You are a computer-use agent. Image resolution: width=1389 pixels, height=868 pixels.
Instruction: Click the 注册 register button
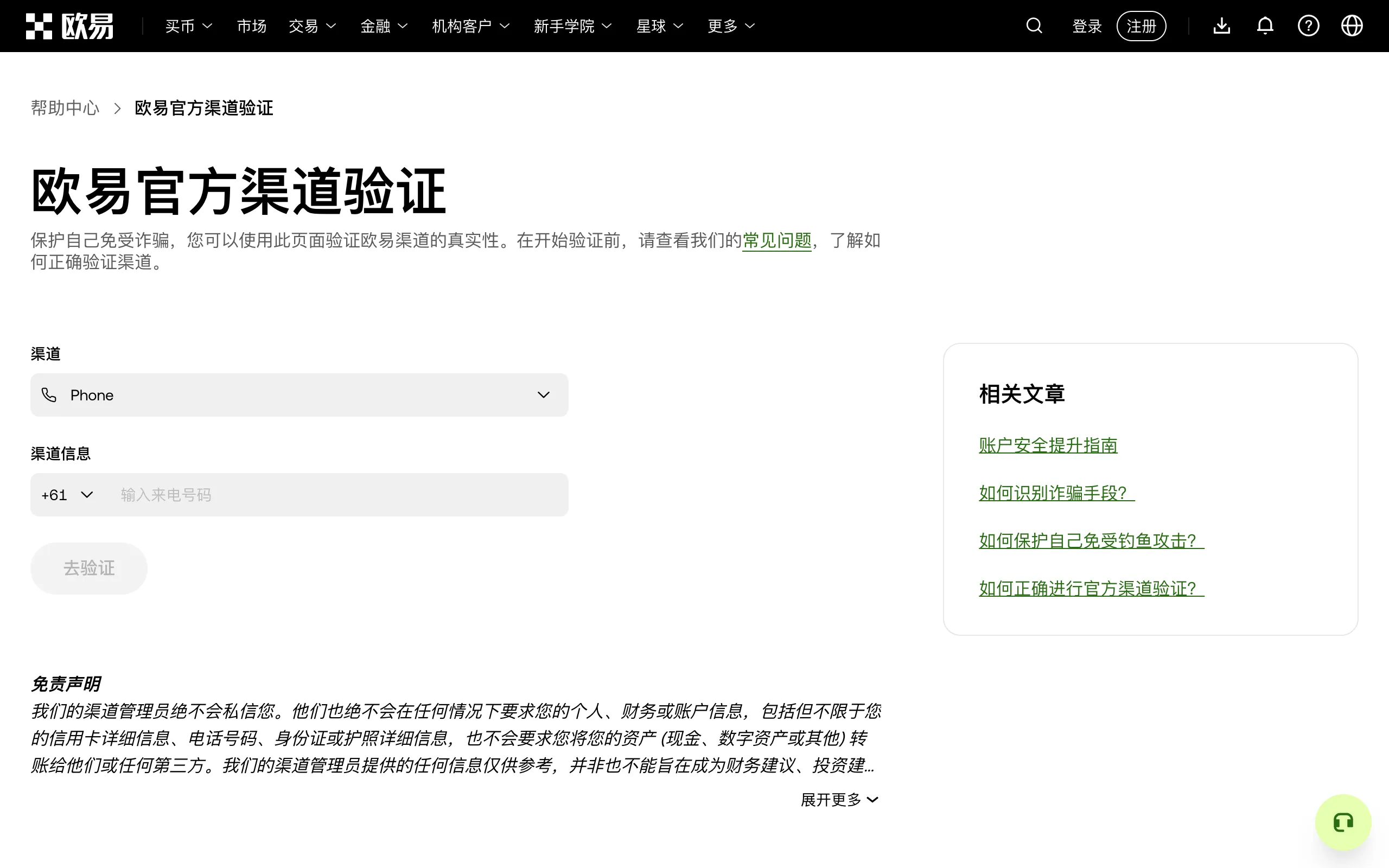pos(1141,26)
